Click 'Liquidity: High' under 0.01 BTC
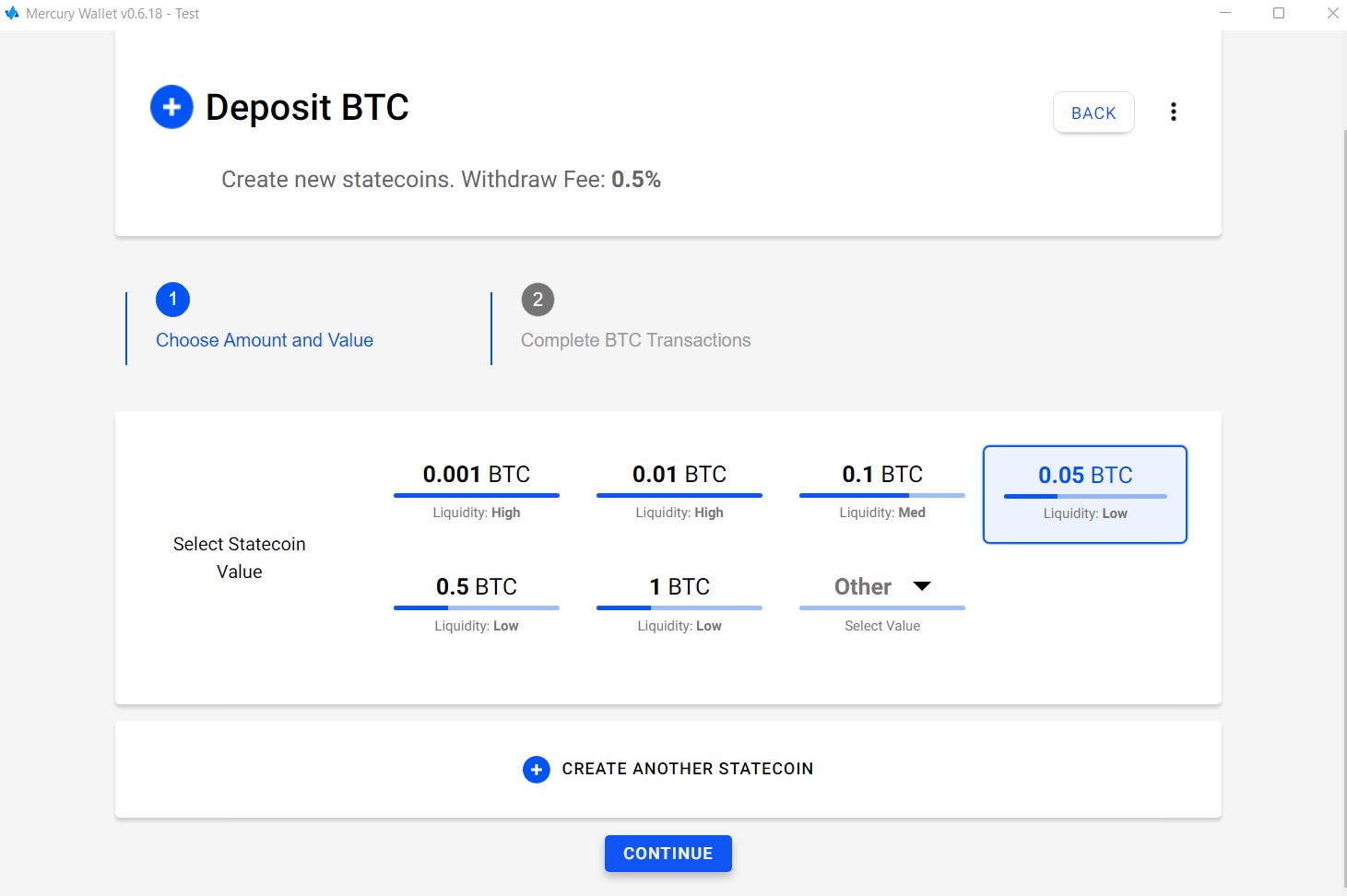 (679, 513)
